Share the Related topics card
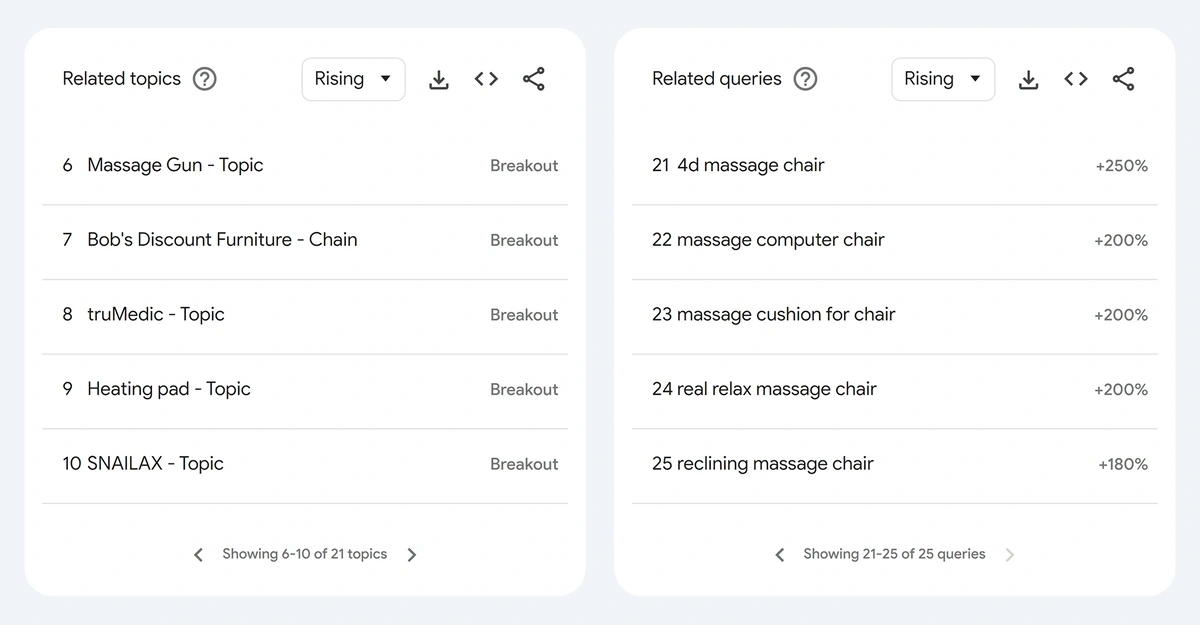The width and height of the screenshot is (1200, 625). [x=534, y=79]
